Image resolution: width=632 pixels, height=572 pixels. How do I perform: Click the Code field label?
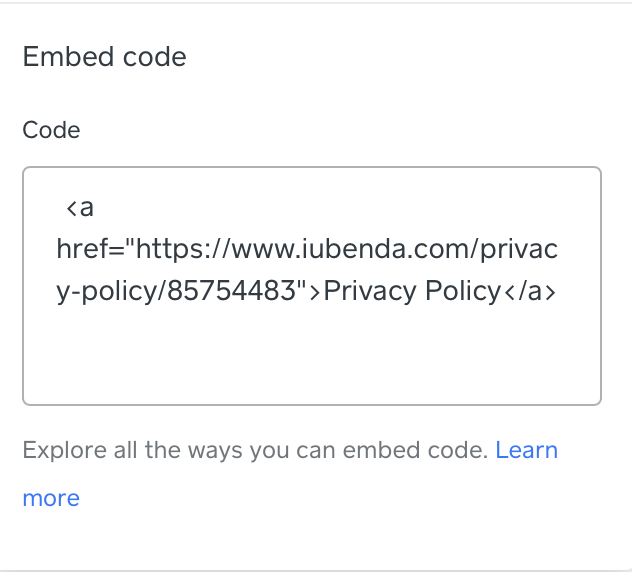51,130
